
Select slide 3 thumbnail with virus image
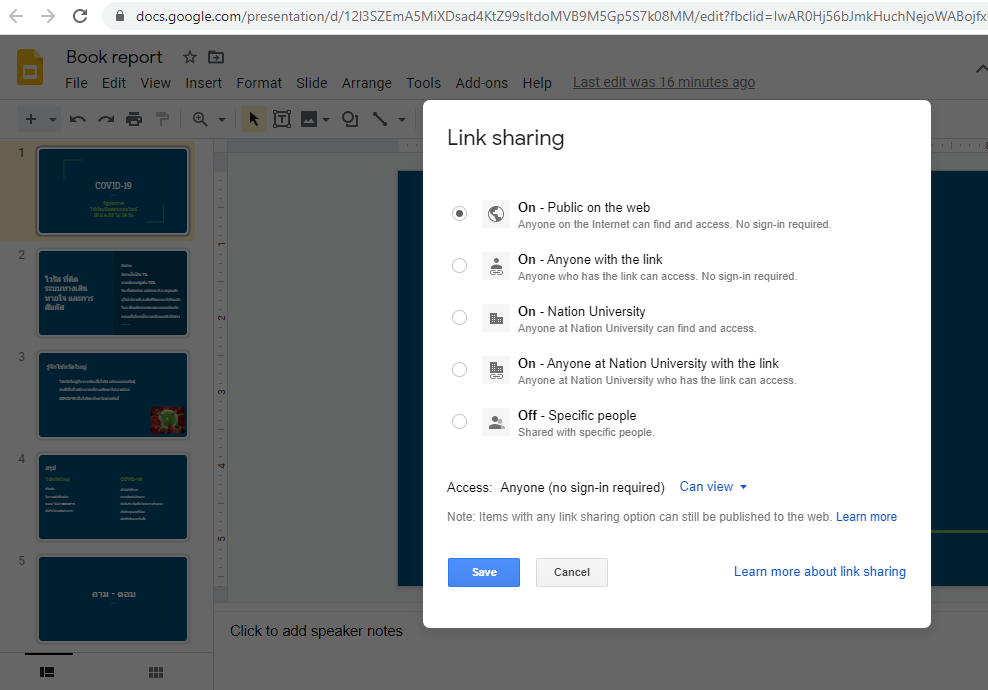tap(113, 395)
